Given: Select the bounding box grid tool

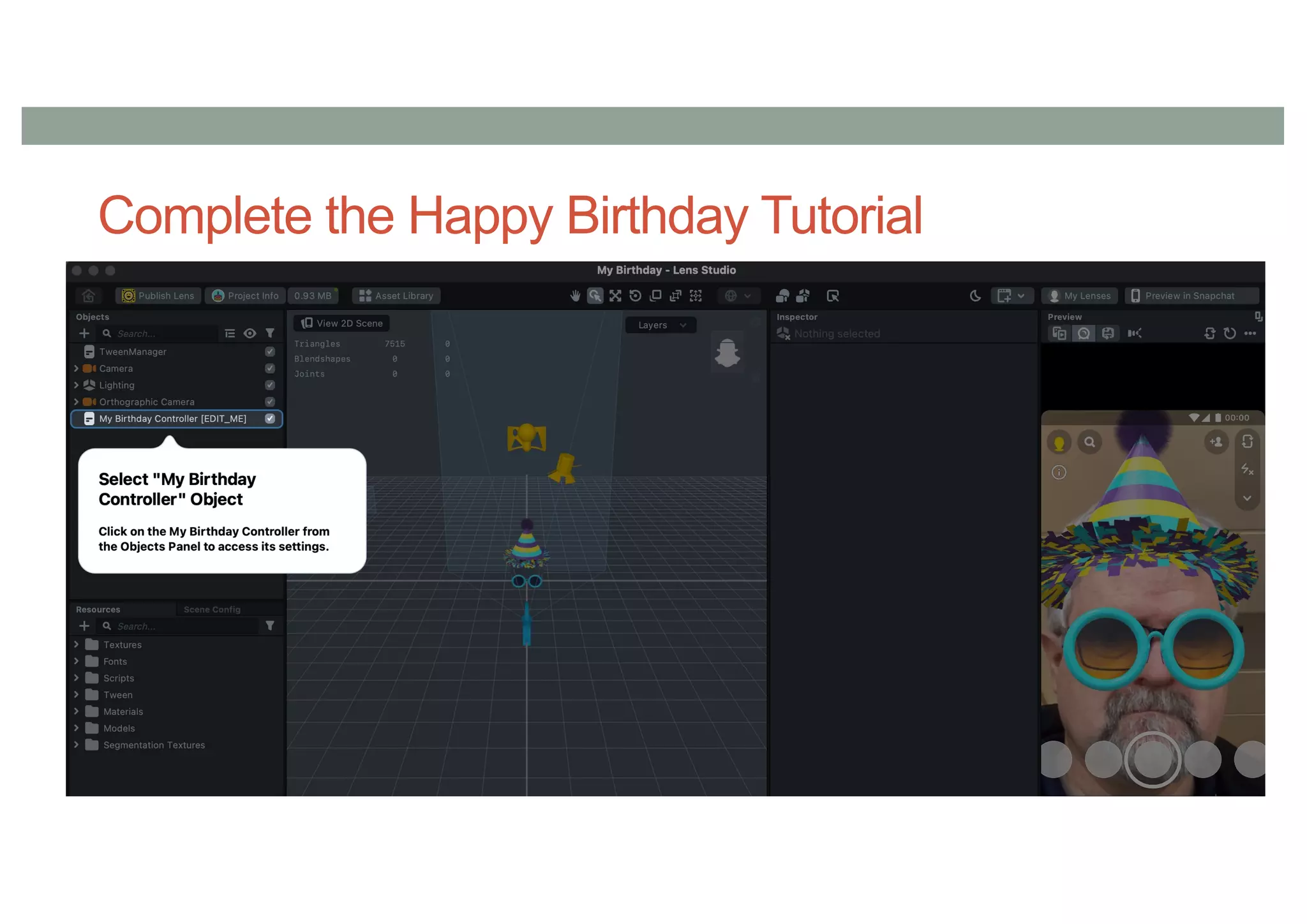Looking at the screenshot, I should tap(696, 296).
